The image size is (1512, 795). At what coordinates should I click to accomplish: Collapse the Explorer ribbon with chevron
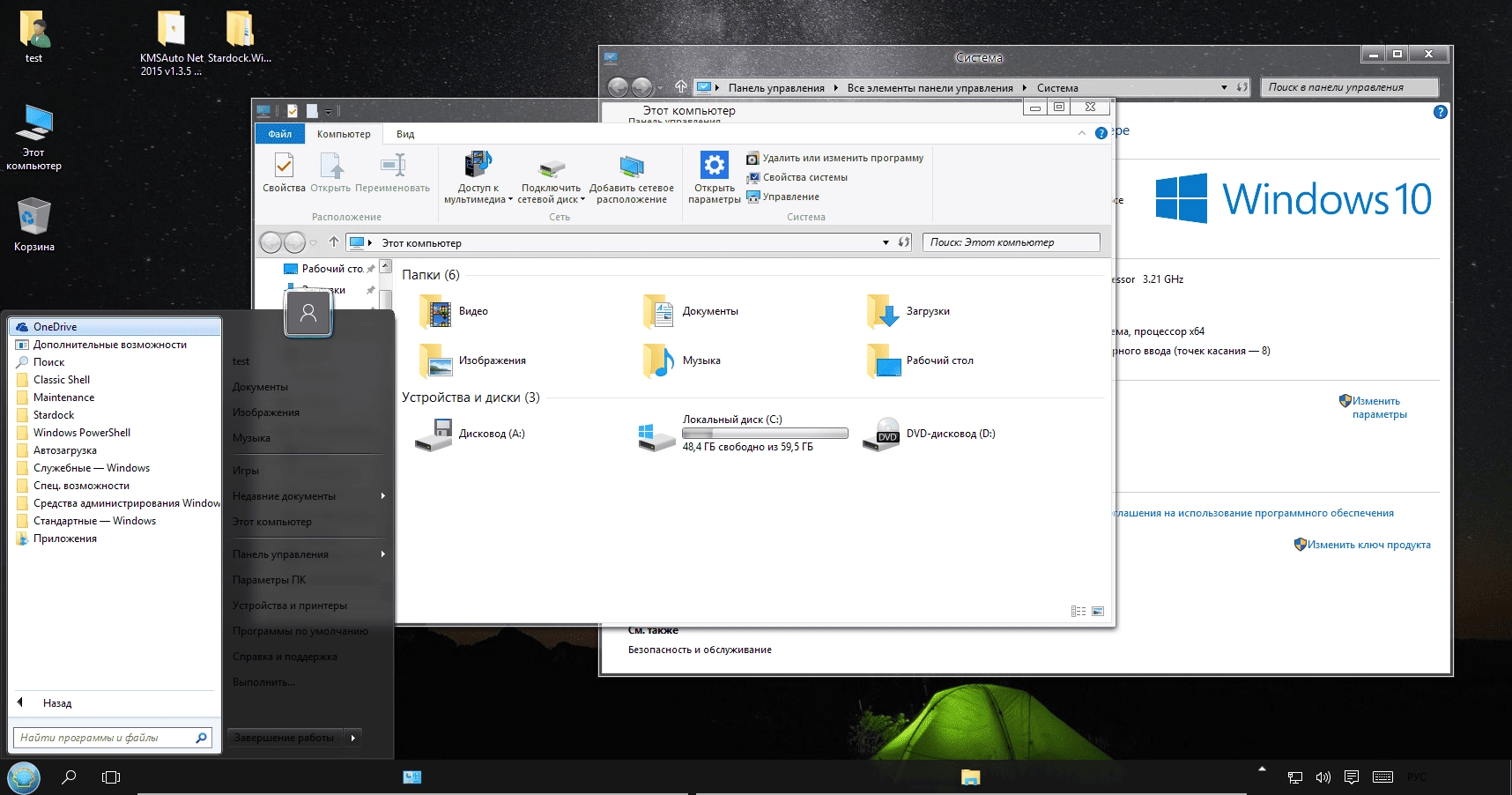(x=1082, y=133)
